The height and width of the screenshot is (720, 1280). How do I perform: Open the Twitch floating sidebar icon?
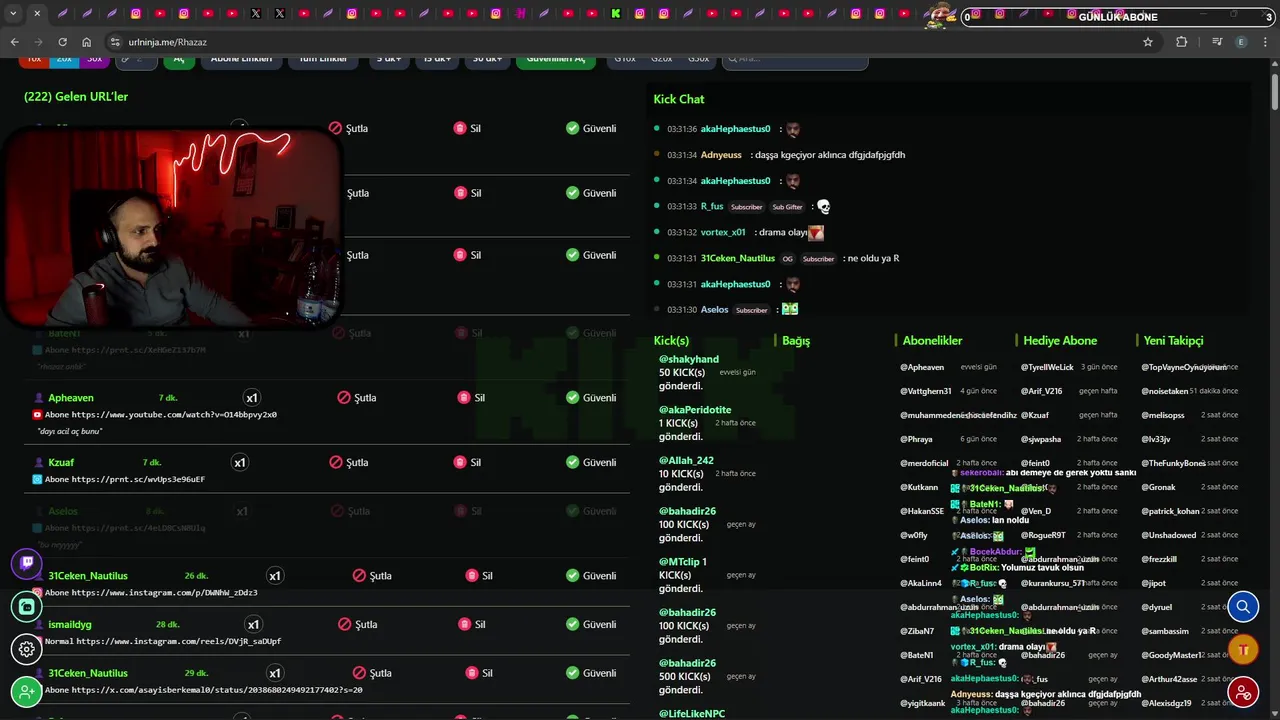point(27,564)
